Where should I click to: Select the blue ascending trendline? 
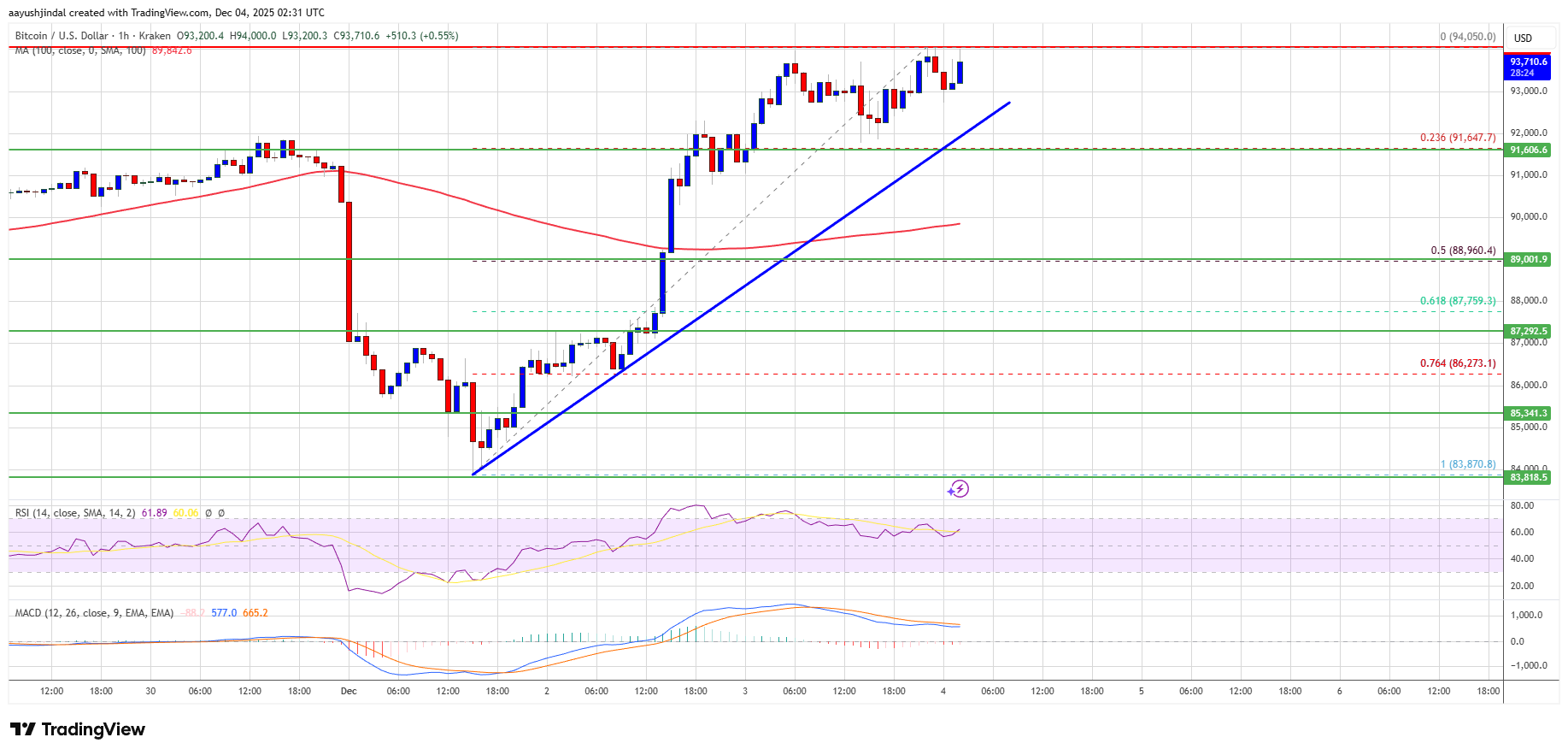tap(769, 267)
